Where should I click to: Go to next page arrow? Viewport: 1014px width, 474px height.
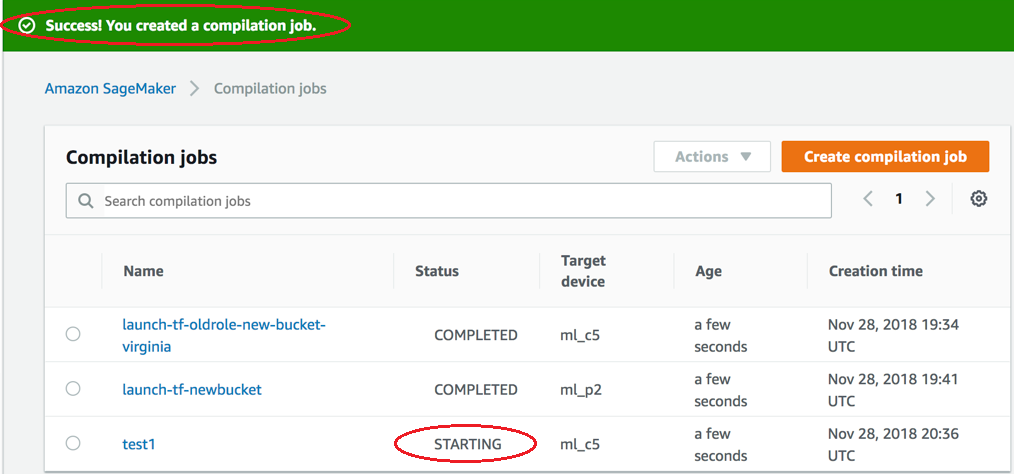pos(930,199)
